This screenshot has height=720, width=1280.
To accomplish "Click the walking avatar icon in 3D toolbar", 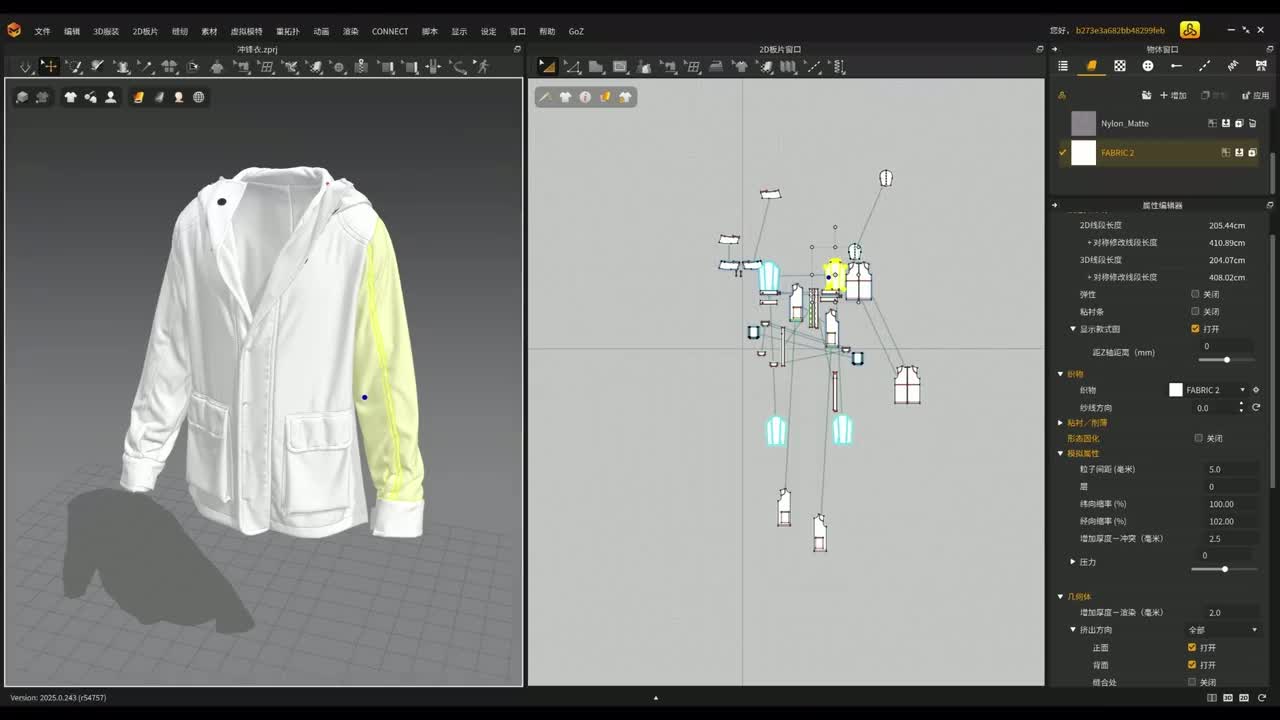I will tap(482, 67).
